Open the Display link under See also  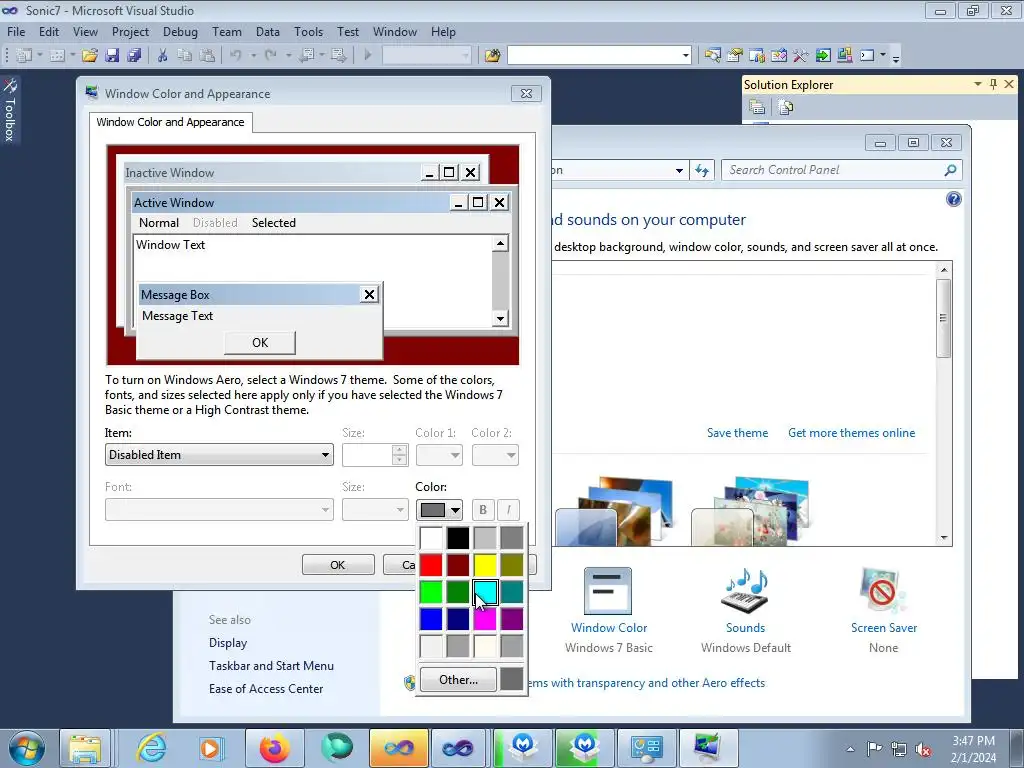click(228, 643)
